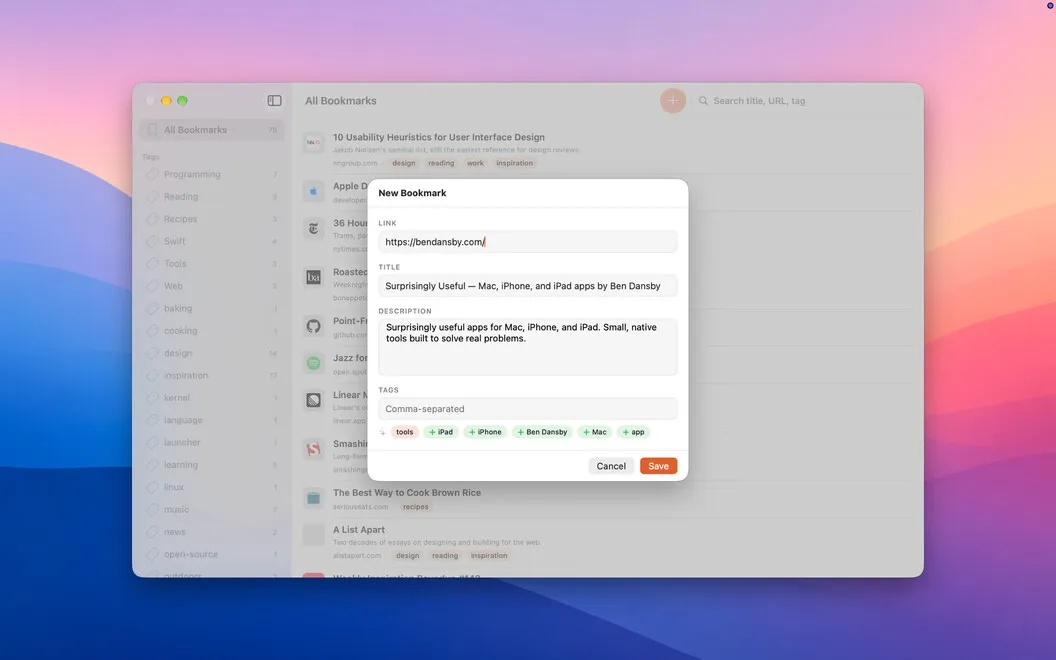The image size is (1056, 660).
Task: Open the GitHub icon bookmark
Action: (313, 326)
